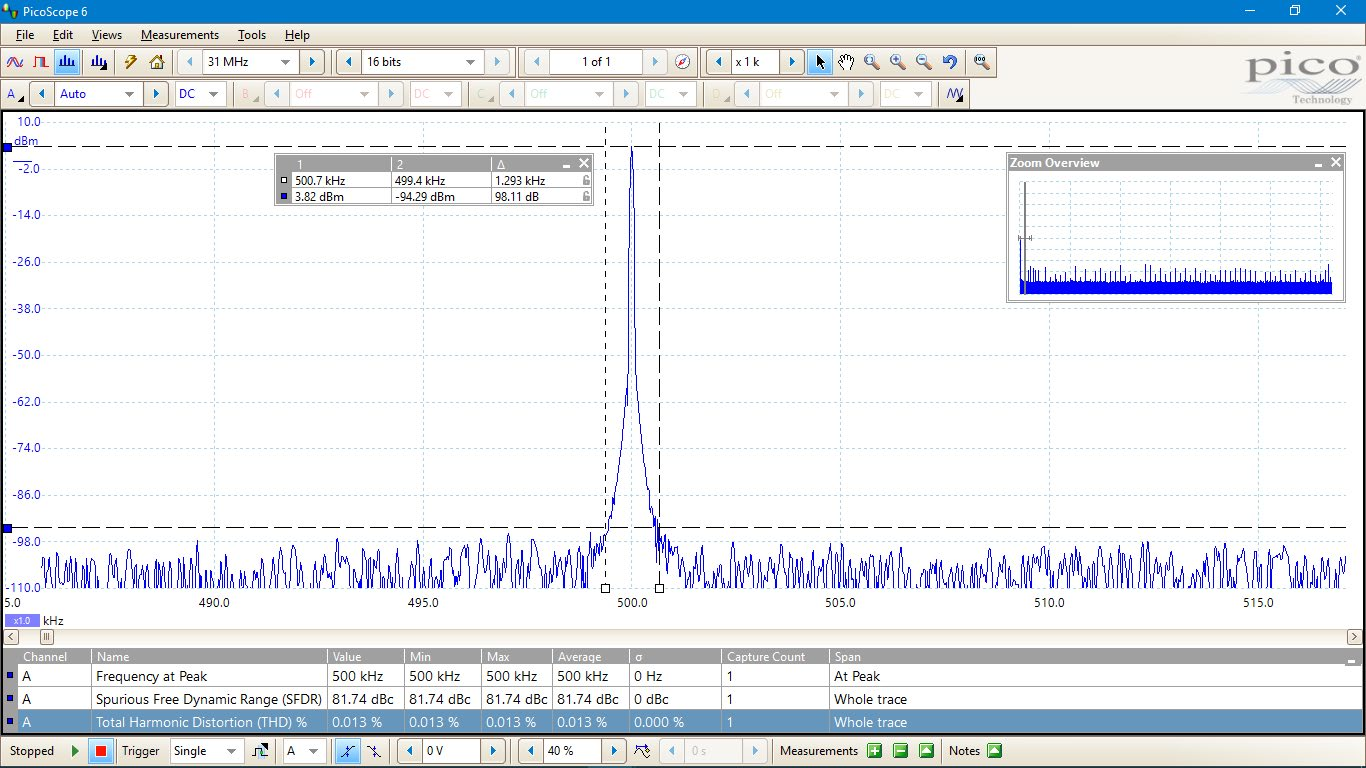Open the 31 MHz frequency range dropdown
This screenshot has width=1366, height=768.
pyautogui.click(x=285, y=62)
